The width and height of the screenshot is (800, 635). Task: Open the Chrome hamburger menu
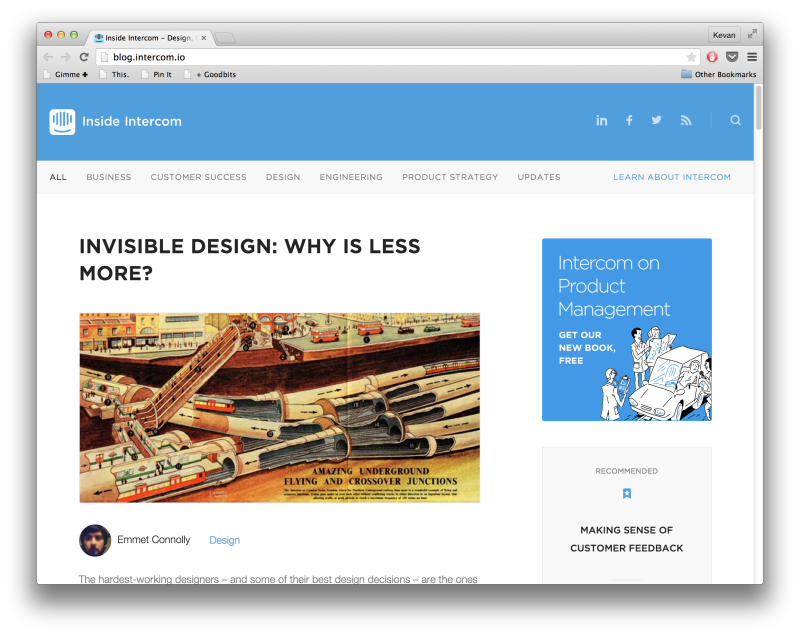point(752,57)
